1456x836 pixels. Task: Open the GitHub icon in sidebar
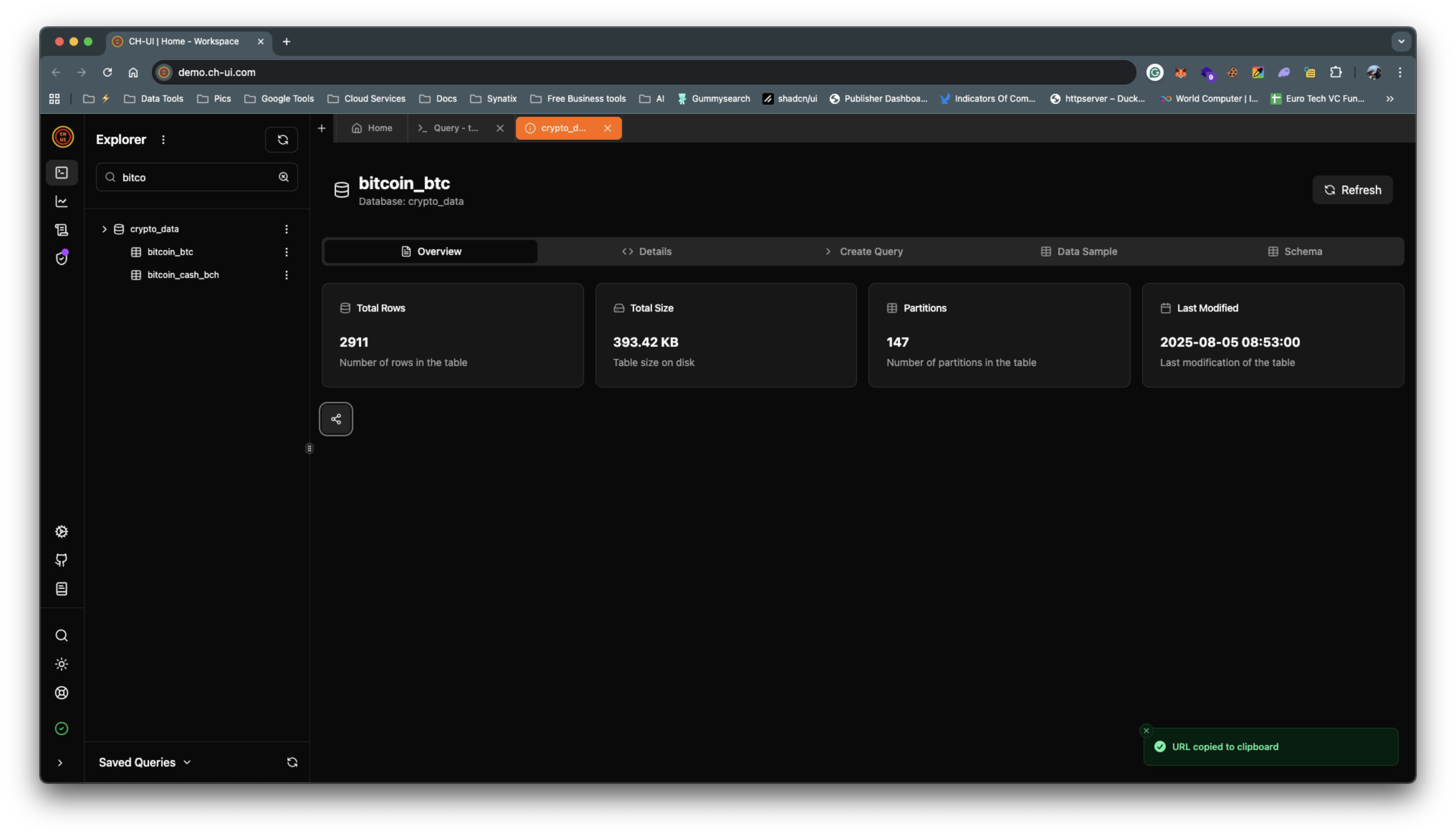(61, 561)
